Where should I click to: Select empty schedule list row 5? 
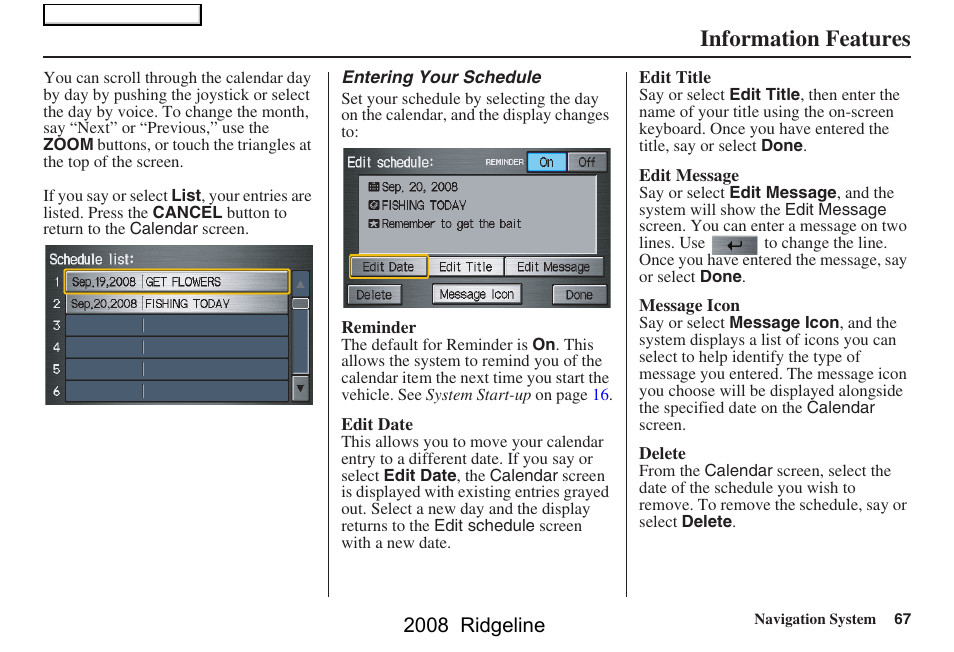[x=176, y=369]
